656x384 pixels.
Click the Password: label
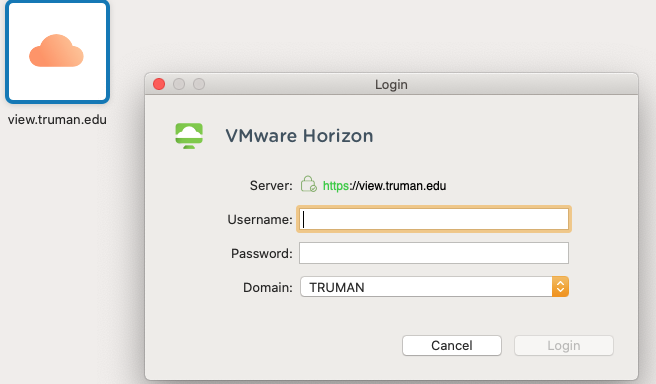(261, 253)
